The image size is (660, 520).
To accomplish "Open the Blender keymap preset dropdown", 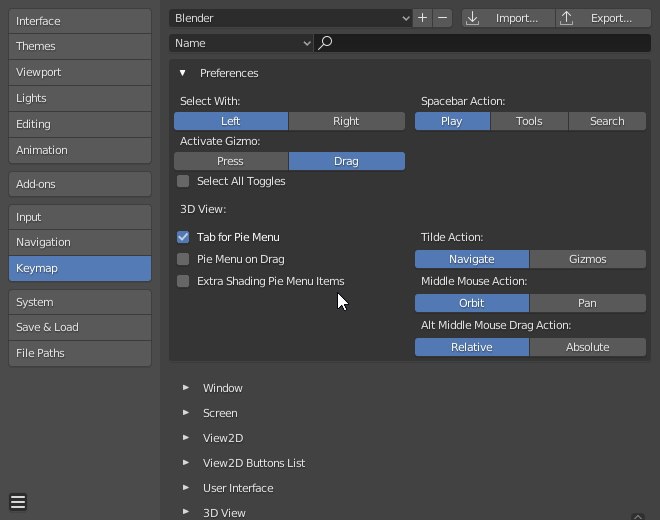I will click(x=291, y=18).
